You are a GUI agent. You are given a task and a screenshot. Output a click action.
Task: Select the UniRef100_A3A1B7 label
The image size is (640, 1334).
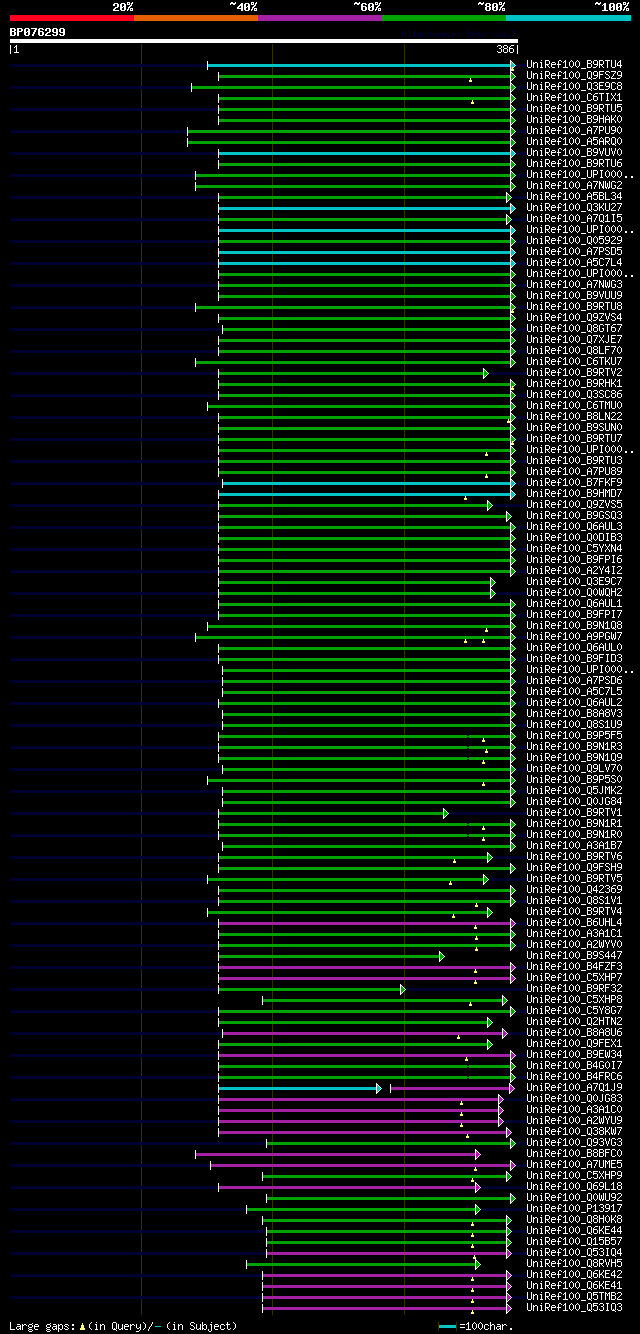pos(574,846)
